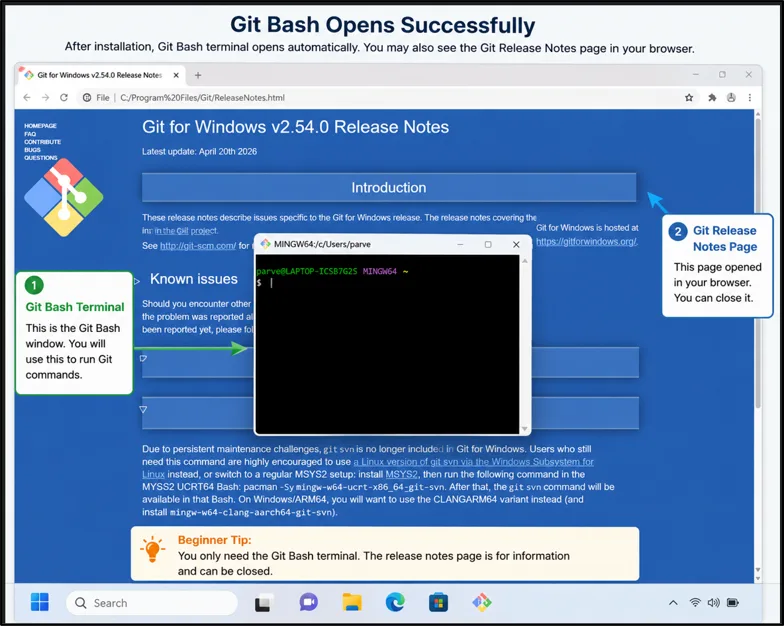This screenshot has height=626, width=784.
Task: Click Git Bash terminal scroll up arrow
Action: tap(524, 260)
